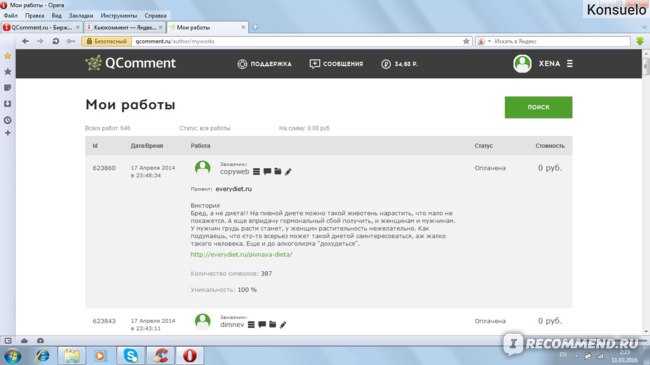Open the Поддержка support icon in header
This screenshot has width=650, height=365.
pos(242,64)
